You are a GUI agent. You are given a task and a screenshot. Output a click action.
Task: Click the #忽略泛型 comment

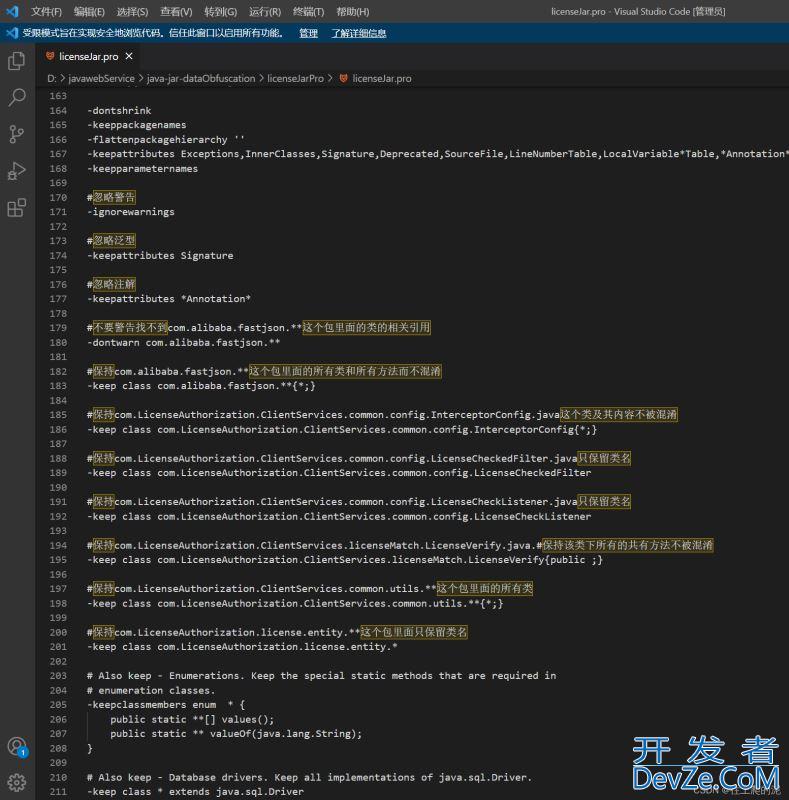click(111, 241)
